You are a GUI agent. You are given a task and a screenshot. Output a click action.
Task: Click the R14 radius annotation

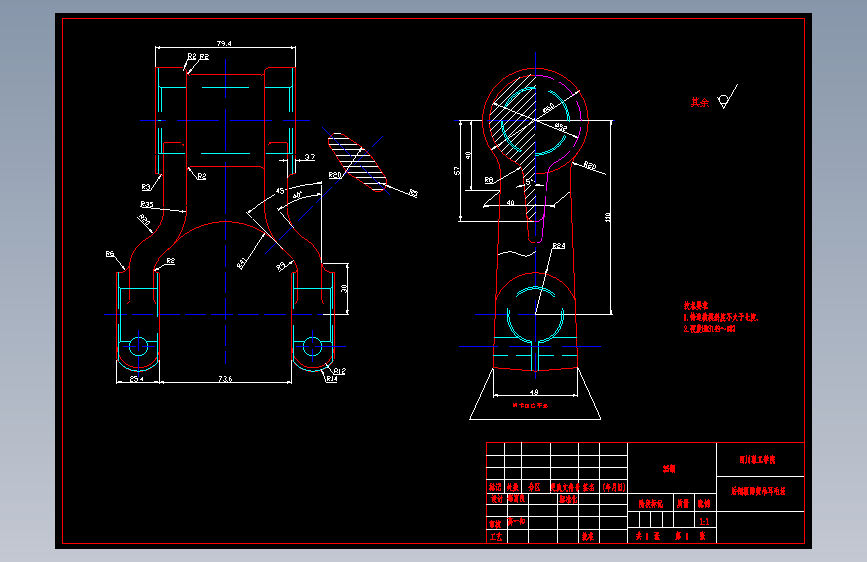331,379
